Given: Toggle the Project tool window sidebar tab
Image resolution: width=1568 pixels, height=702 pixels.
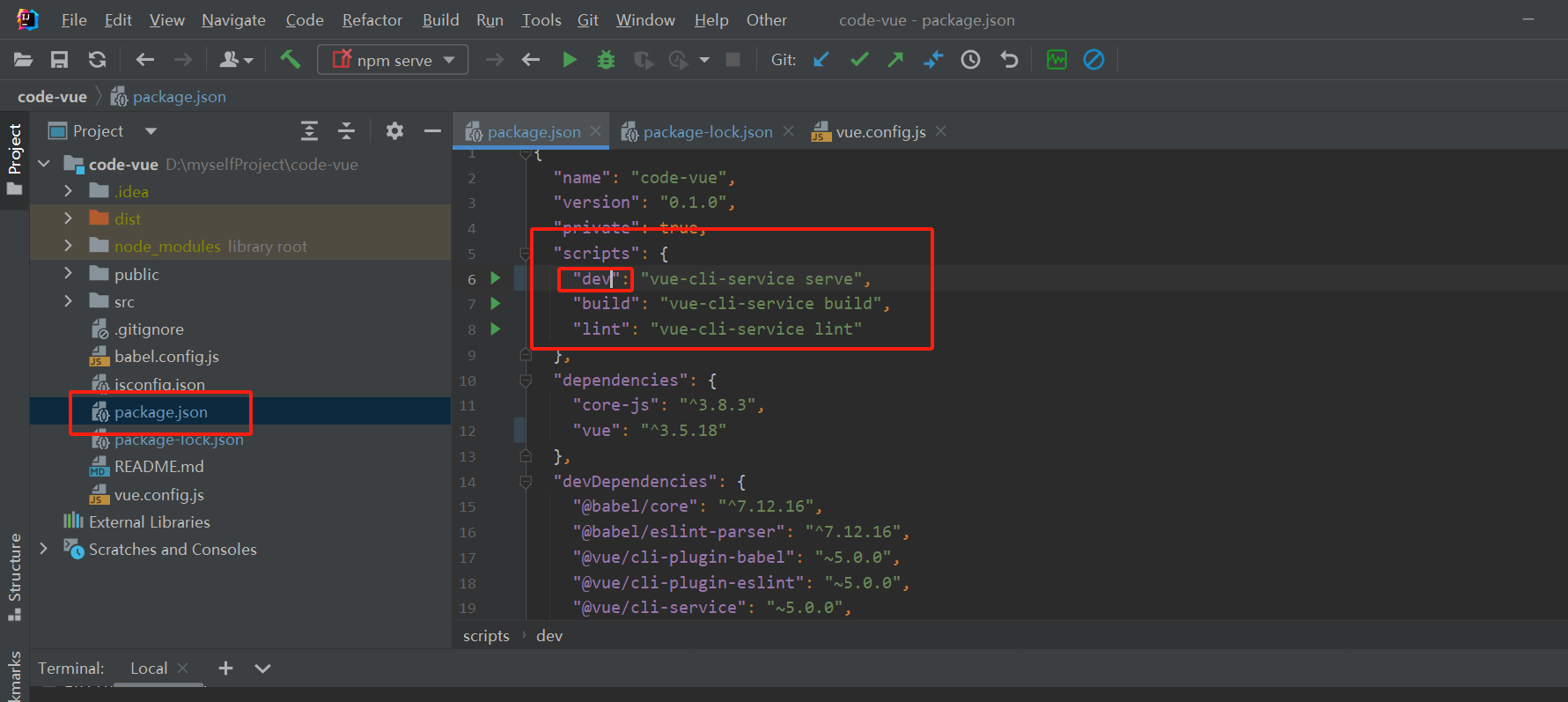Looking at the screenshot, I should pos(15,150).
